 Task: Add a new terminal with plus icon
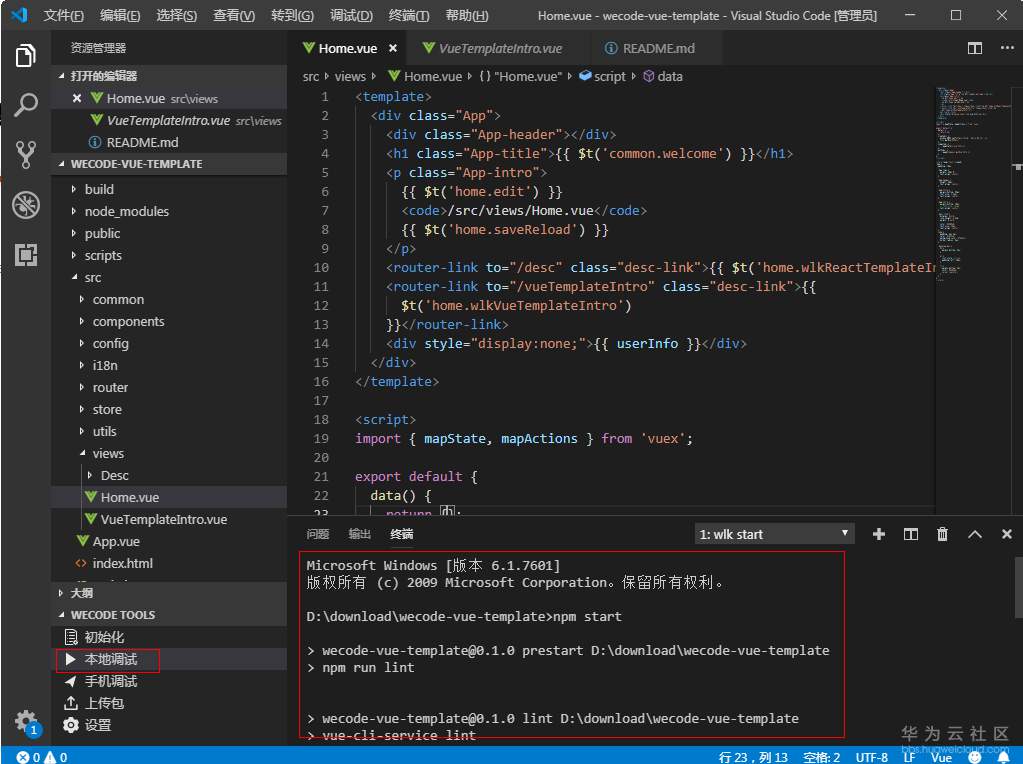click(x=879, y=534)
